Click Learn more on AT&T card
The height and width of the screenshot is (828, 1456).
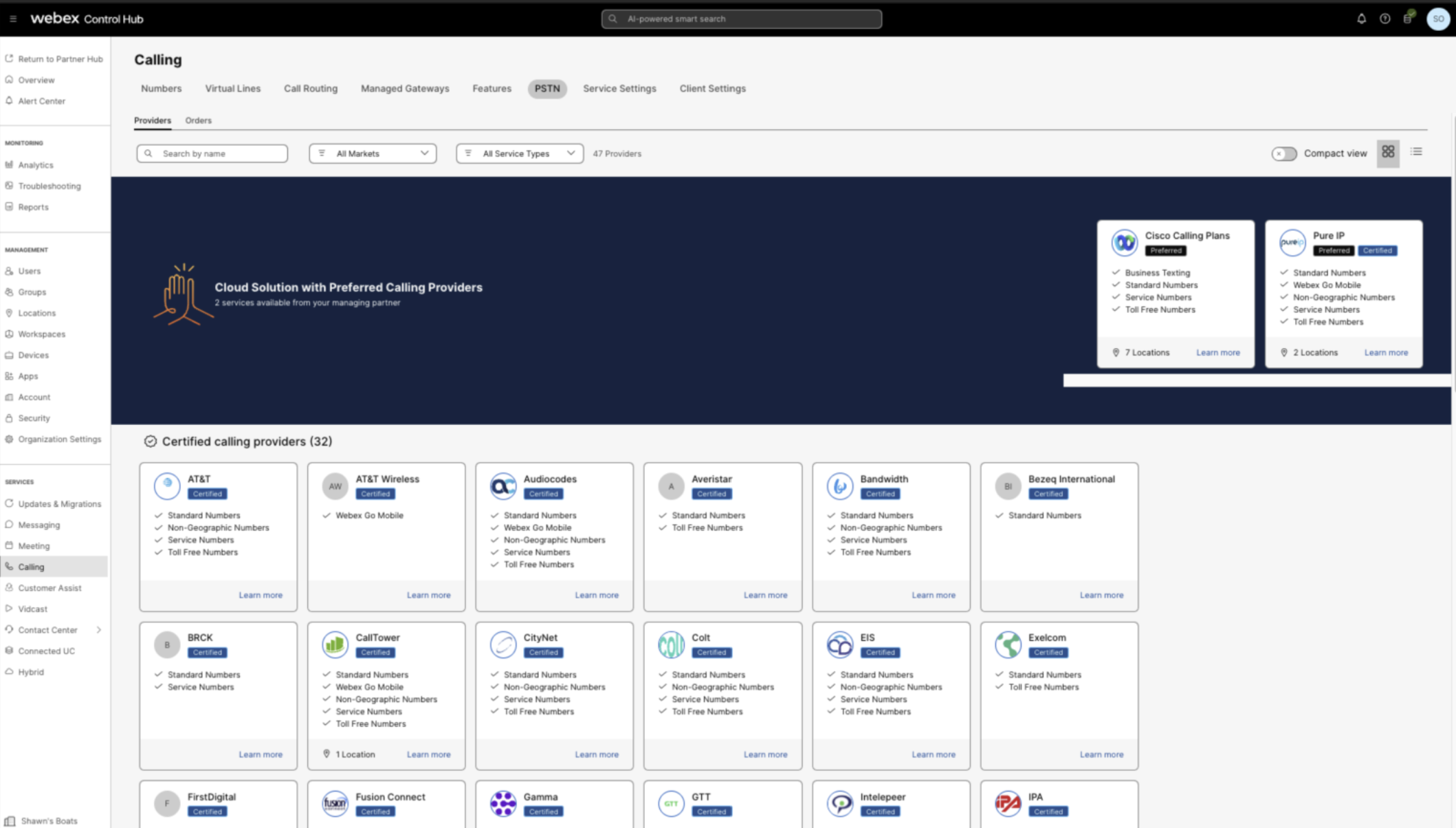click(x=261, y=595)
